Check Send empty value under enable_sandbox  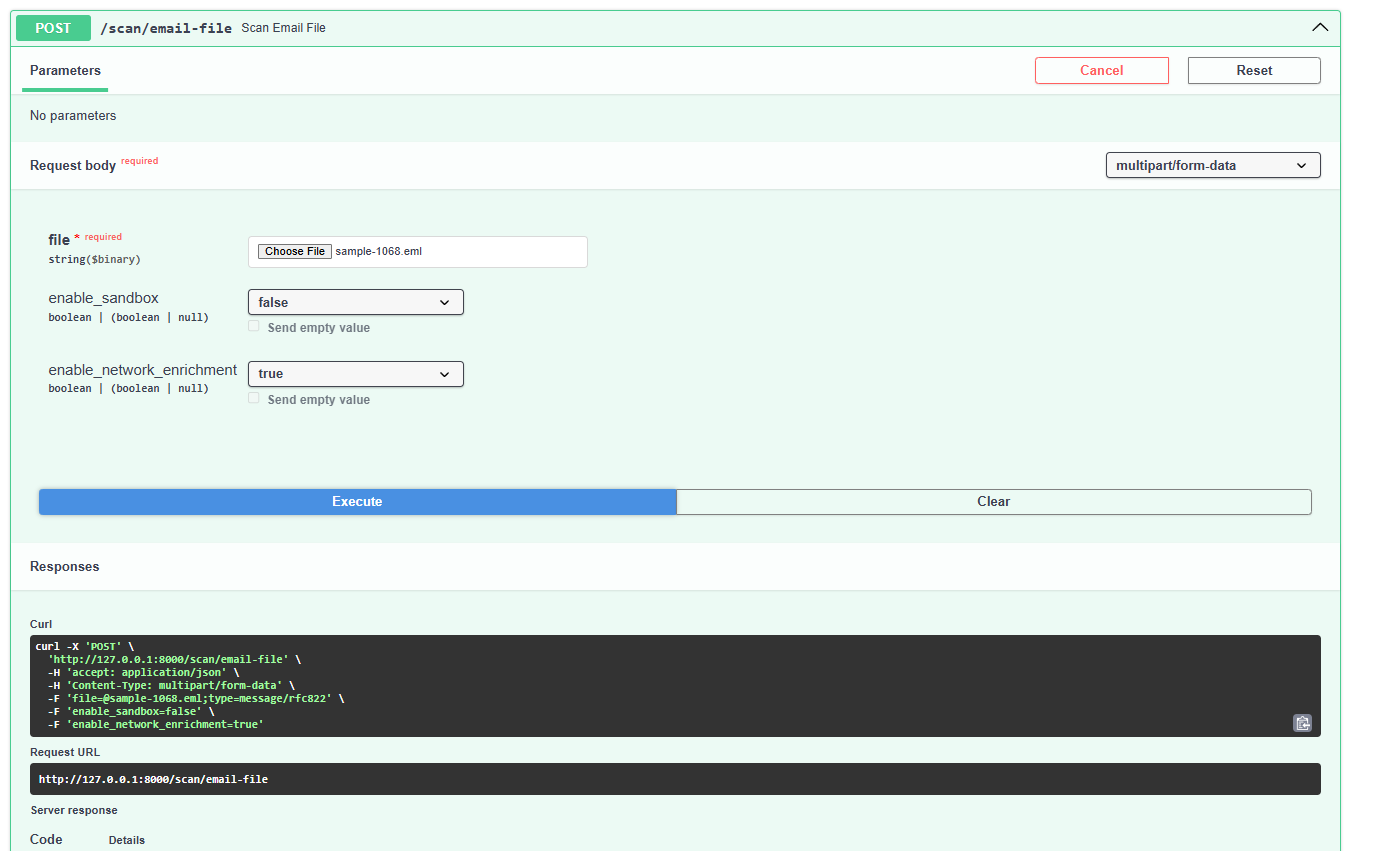(254, 327)
